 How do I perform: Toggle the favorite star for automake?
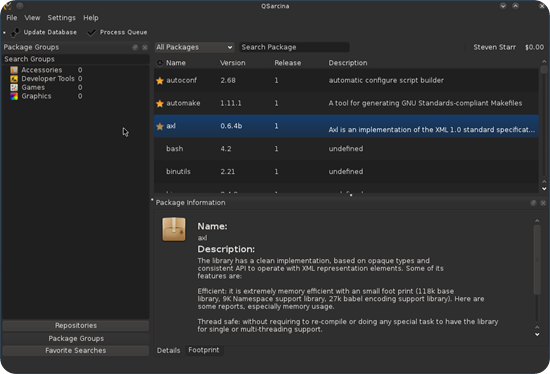pos(160,103)
